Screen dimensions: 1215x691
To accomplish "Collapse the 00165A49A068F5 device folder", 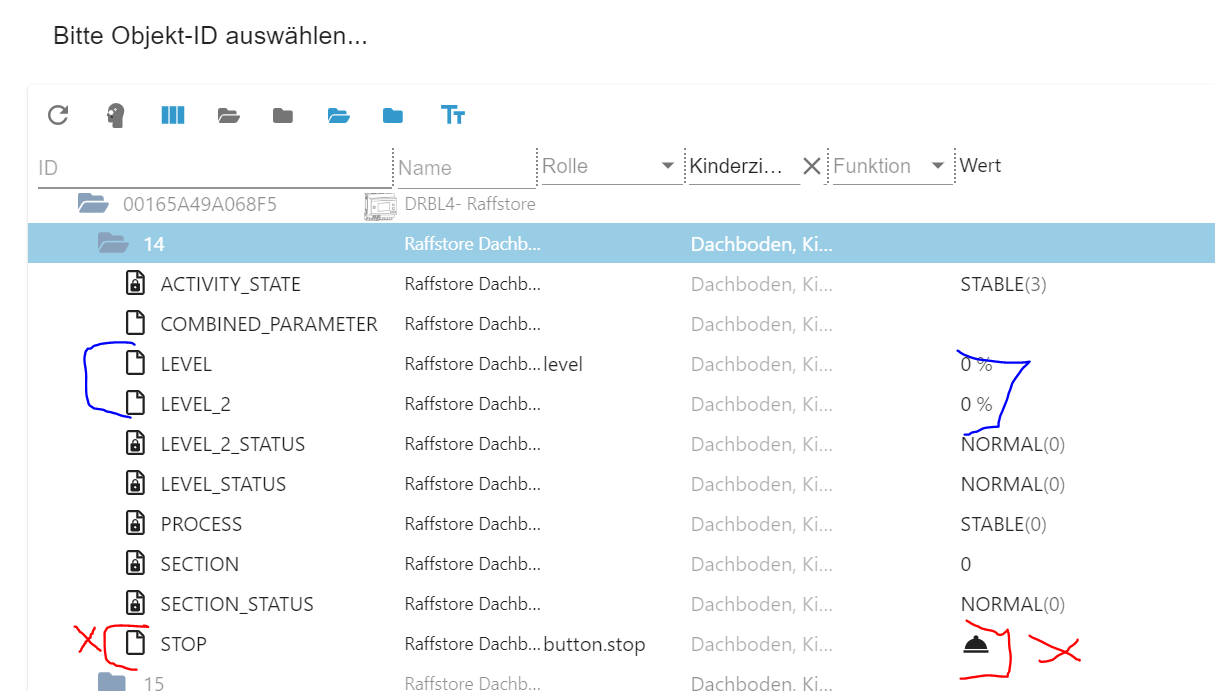I will tap(92, 204).
